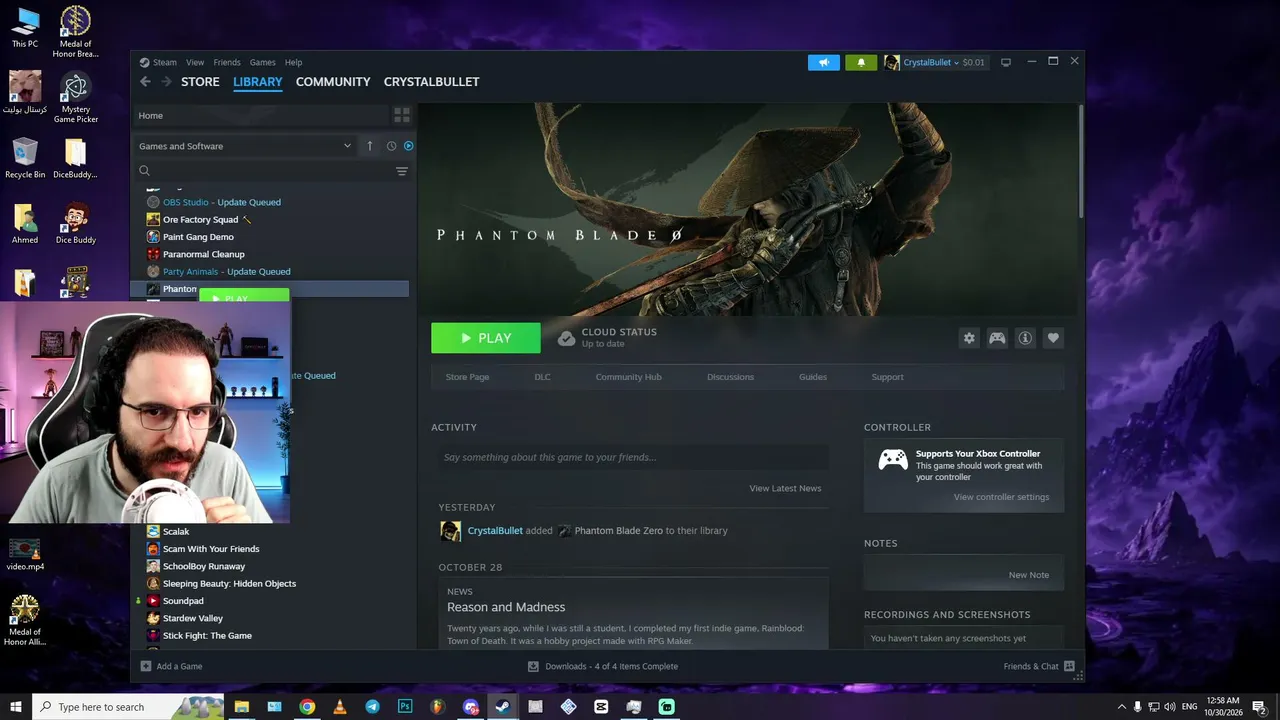Switch to Big Picture monitor icon
Screen dimensions: 1280x720
point(1006,62)
